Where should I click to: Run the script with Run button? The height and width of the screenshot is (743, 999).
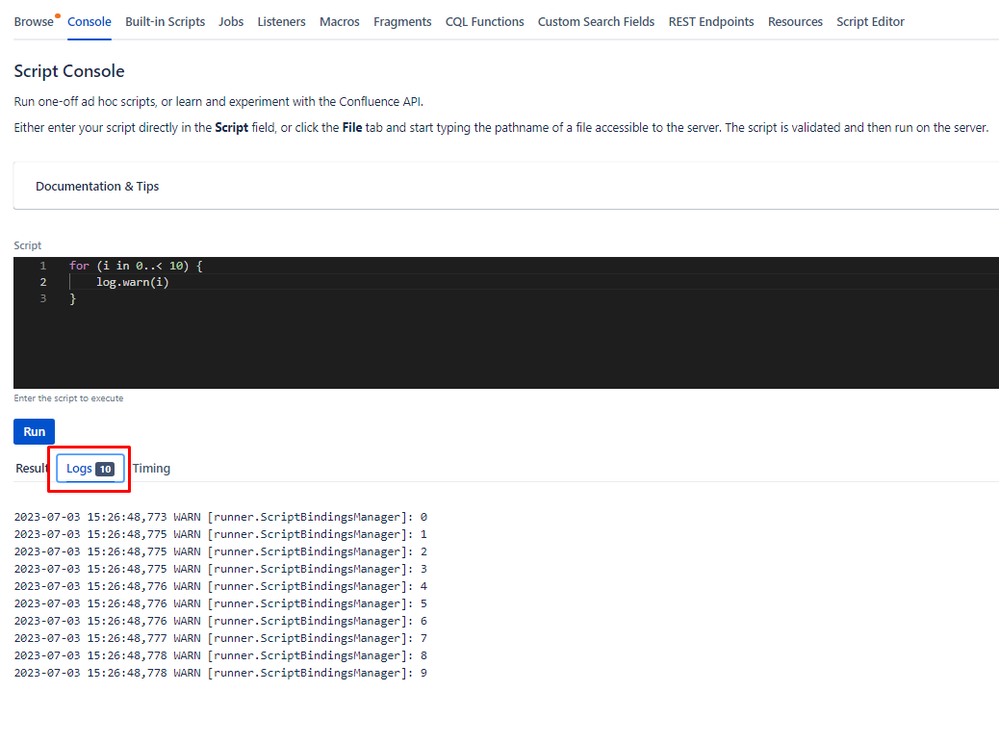point(34,431)
